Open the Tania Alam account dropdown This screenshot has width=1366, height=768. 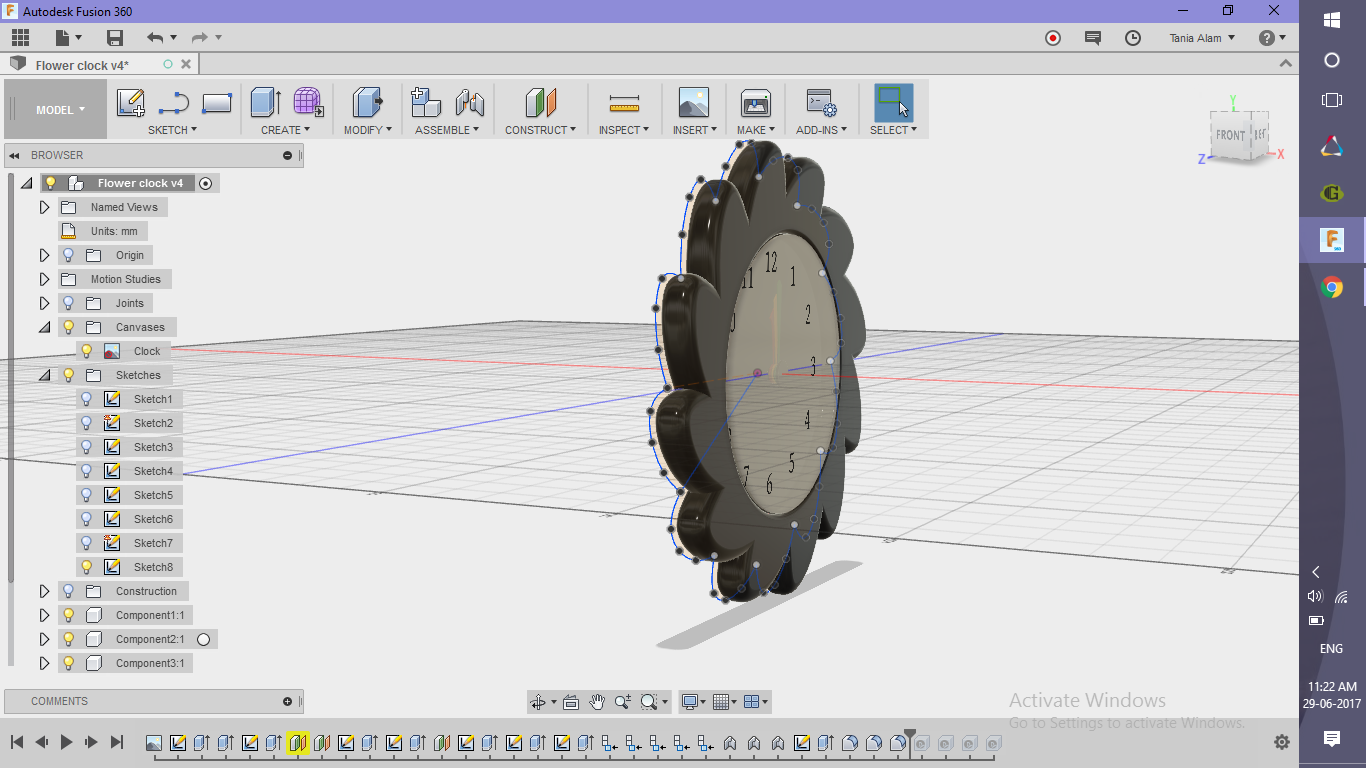[x=1202, y=38]
